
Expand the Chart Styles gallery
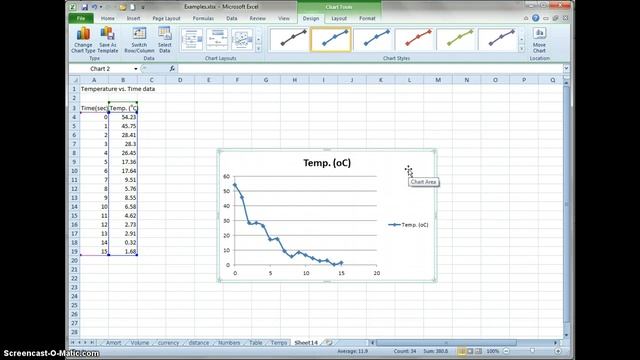tap(522, 49)
